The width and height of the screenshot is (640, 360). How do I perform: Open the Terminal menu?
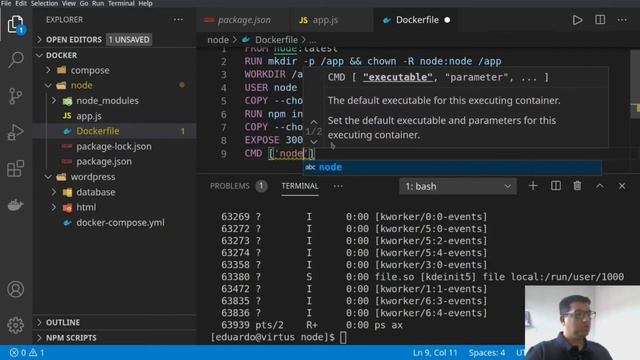(x=121, y=3)
